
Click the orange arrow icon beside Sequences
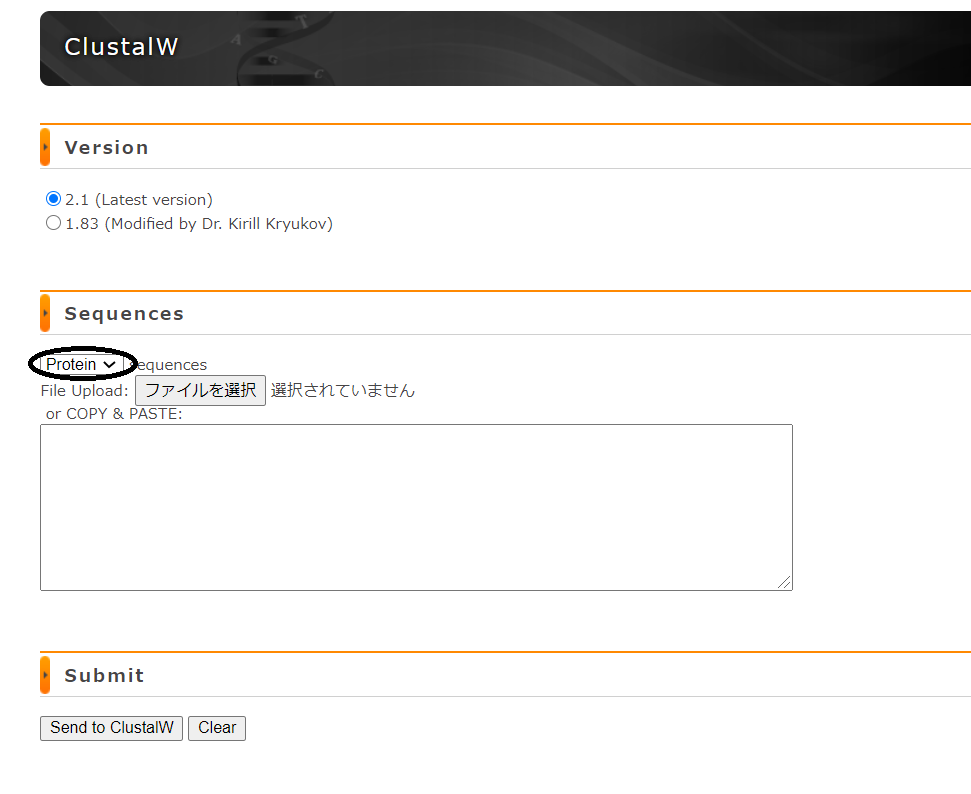[45, 313]
